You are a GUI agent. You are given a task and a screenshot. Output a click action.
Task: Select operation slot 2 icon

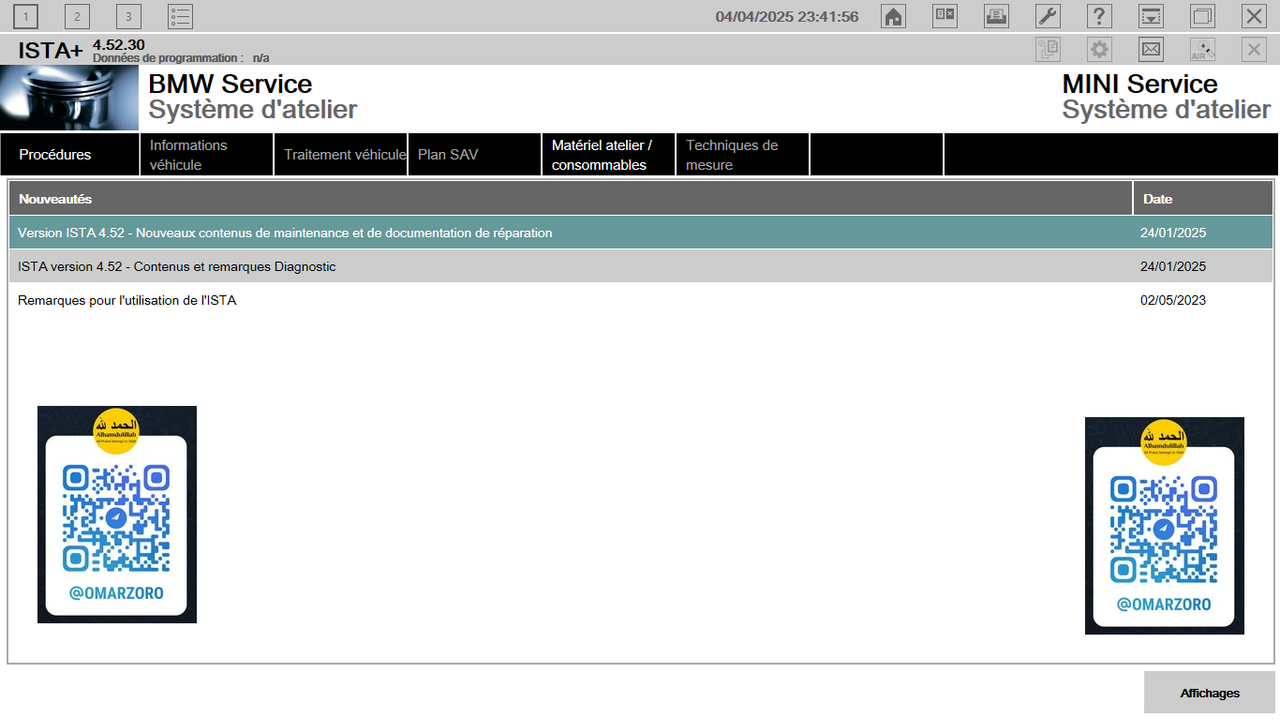(77, 16)
